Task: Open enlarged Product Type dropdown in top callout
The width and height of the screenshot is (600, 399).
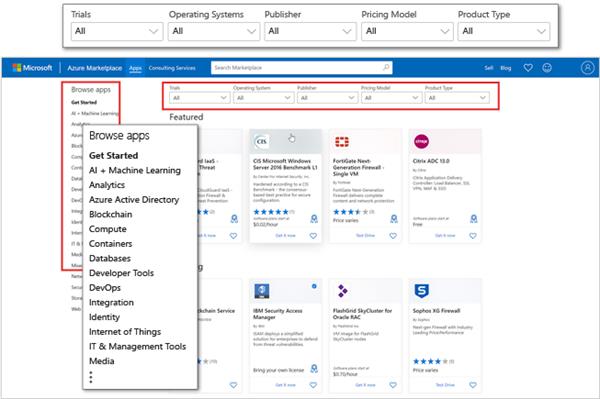Action: (x=504, y=31)
